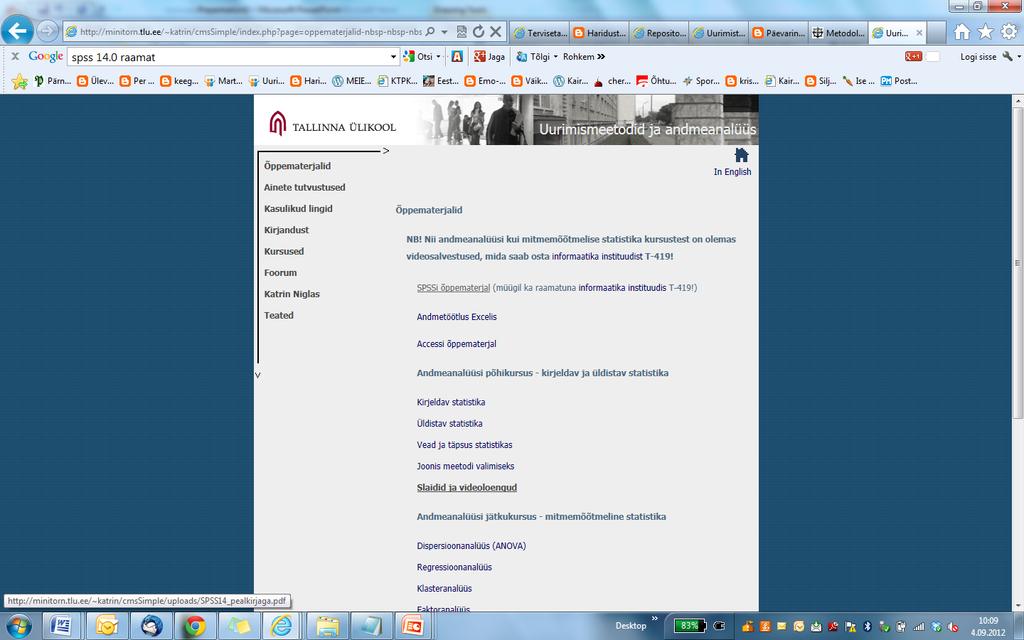The image size is (1024, 640).
Task: Open the Regressioonanalüüs link
Action: point(454,568)
